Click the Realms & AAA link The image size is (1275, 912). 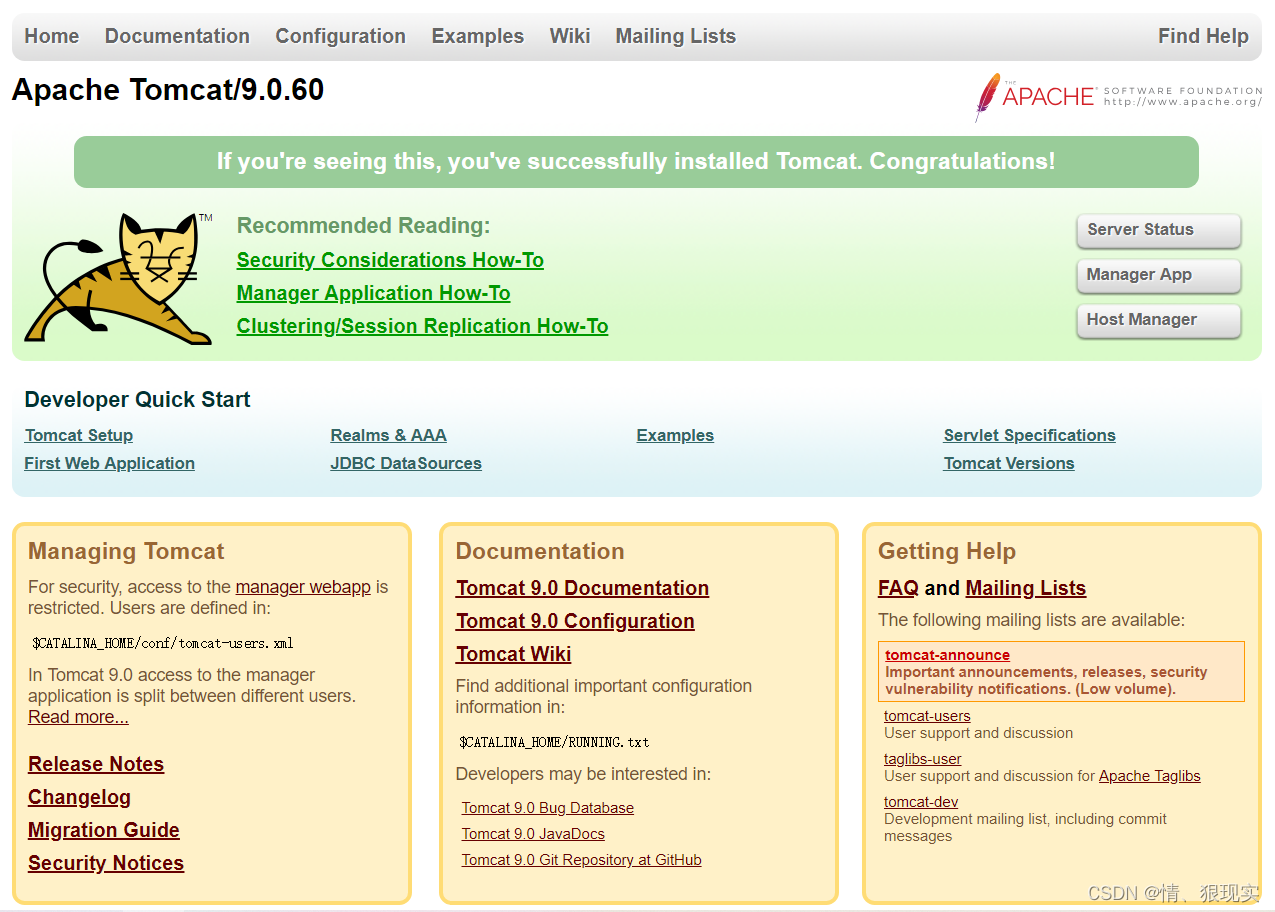pyautogui.click(x=389, y=435)
